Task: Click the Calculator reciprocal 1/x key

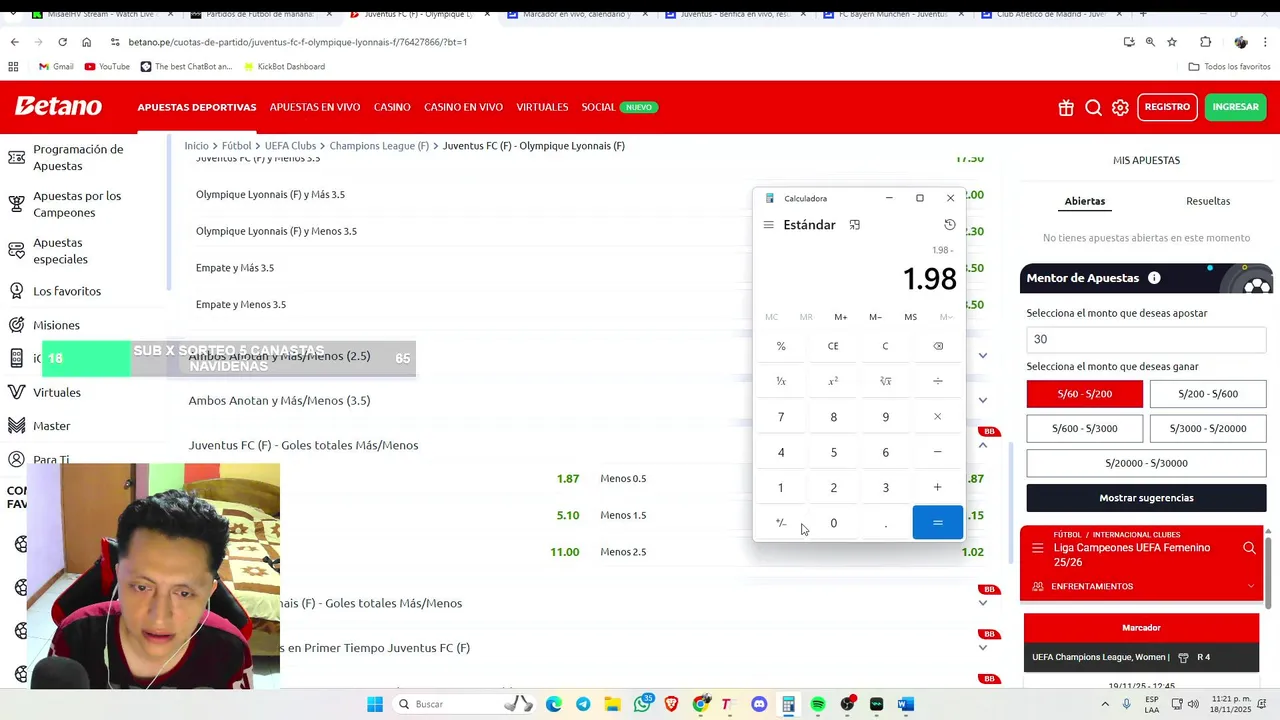Action: (x=781, y=381)
